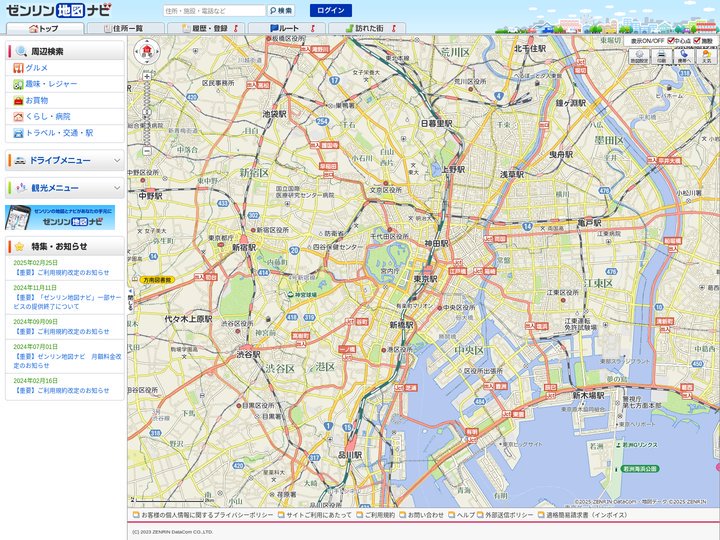Focus the address/facility search input field
The image size is (720, 540).
click(214, 11)
